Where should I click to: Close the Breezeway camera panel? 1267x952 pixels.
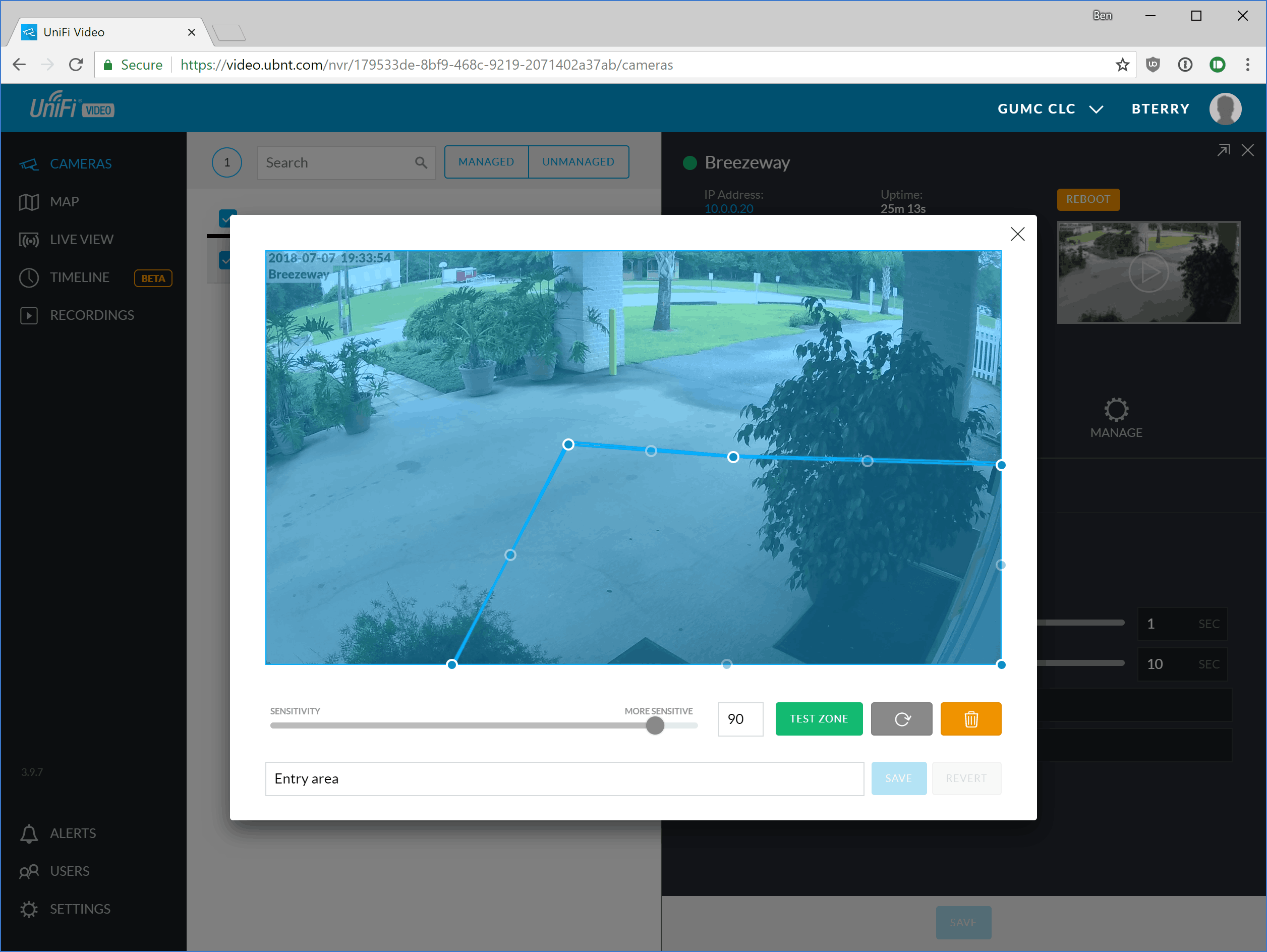click(1247, 150)
